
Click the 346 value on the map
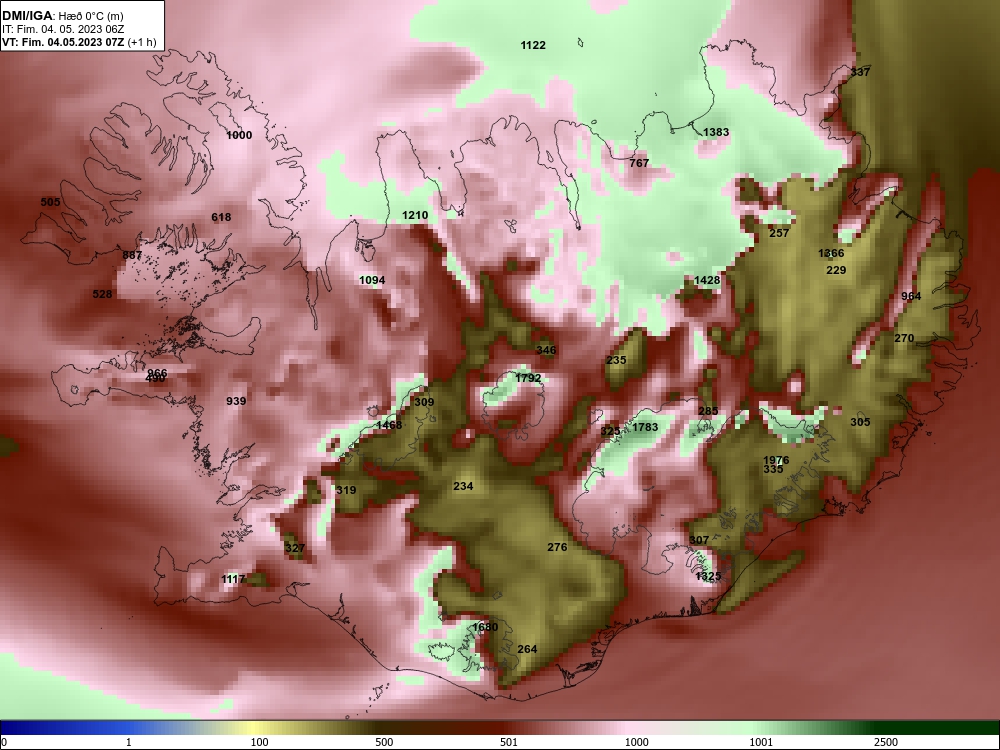tap(547, 350)
